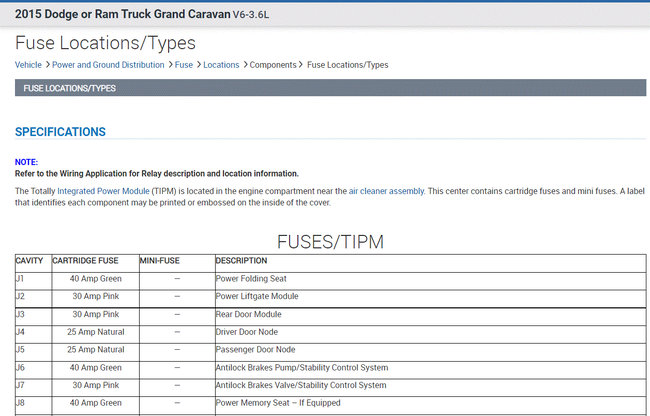
Task: Select 'Power Memory Seat – If Equipped' description
Action: coord(278,403)
